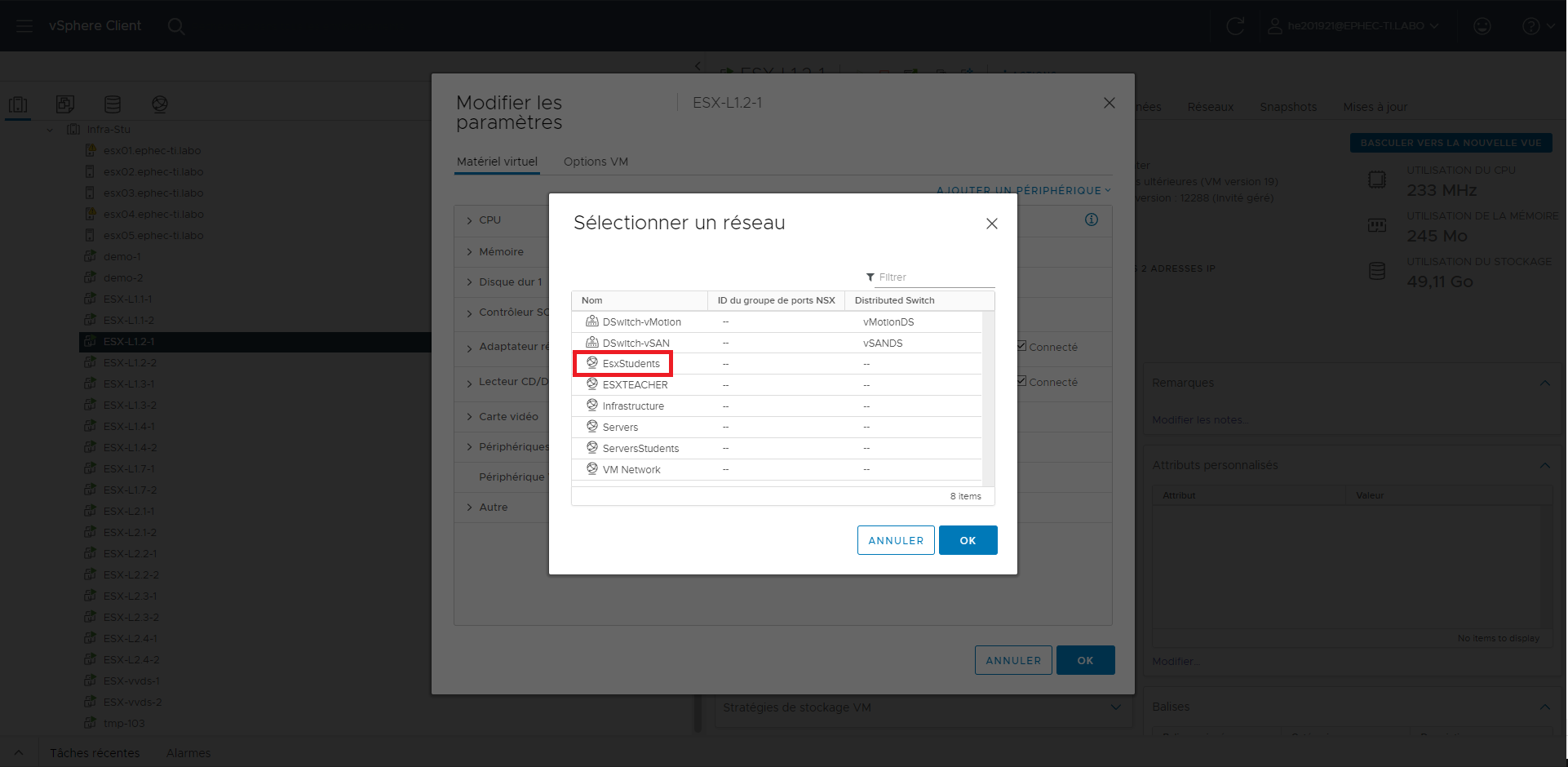The height and width of the screenshot is (767, 1568).
Task: Expand the Autre hardware section
Action: (x=470, y=508)
